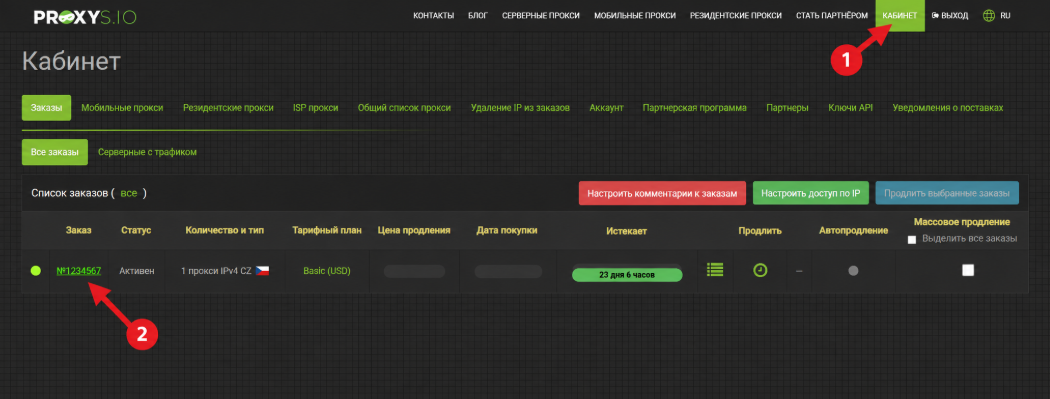The image size is (1050, 399).
Task: Click the 'Заказ' column header
Action: tap(78, 230)
